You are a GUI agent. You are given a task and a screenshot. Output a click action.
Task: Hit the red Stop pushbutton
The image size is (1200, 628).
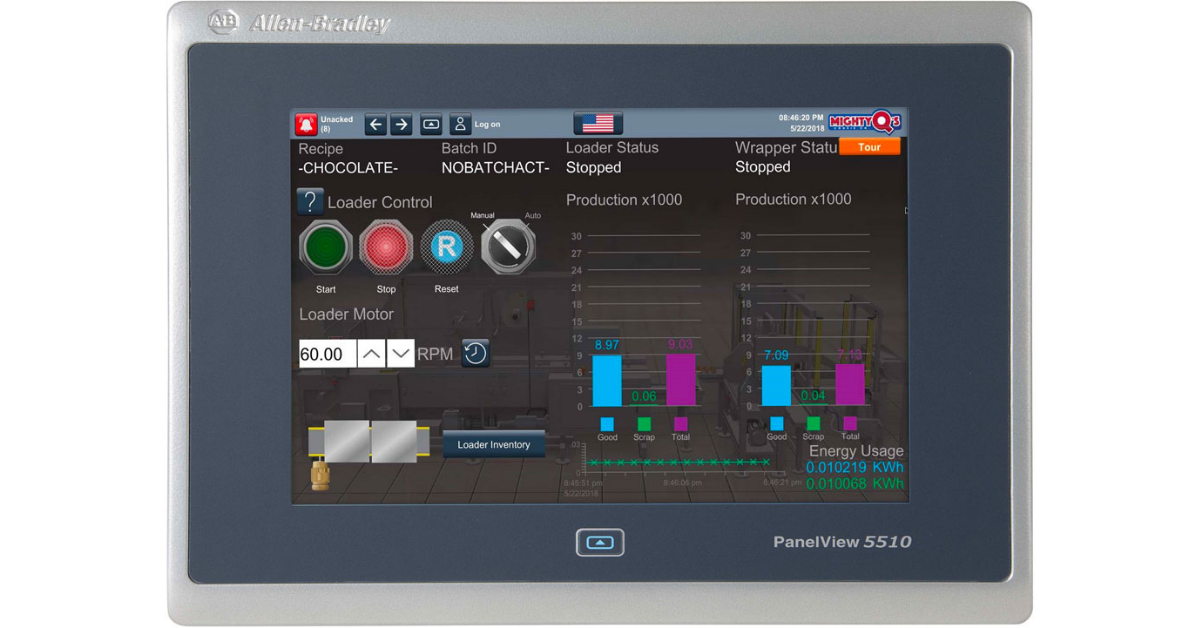[386, 246]
